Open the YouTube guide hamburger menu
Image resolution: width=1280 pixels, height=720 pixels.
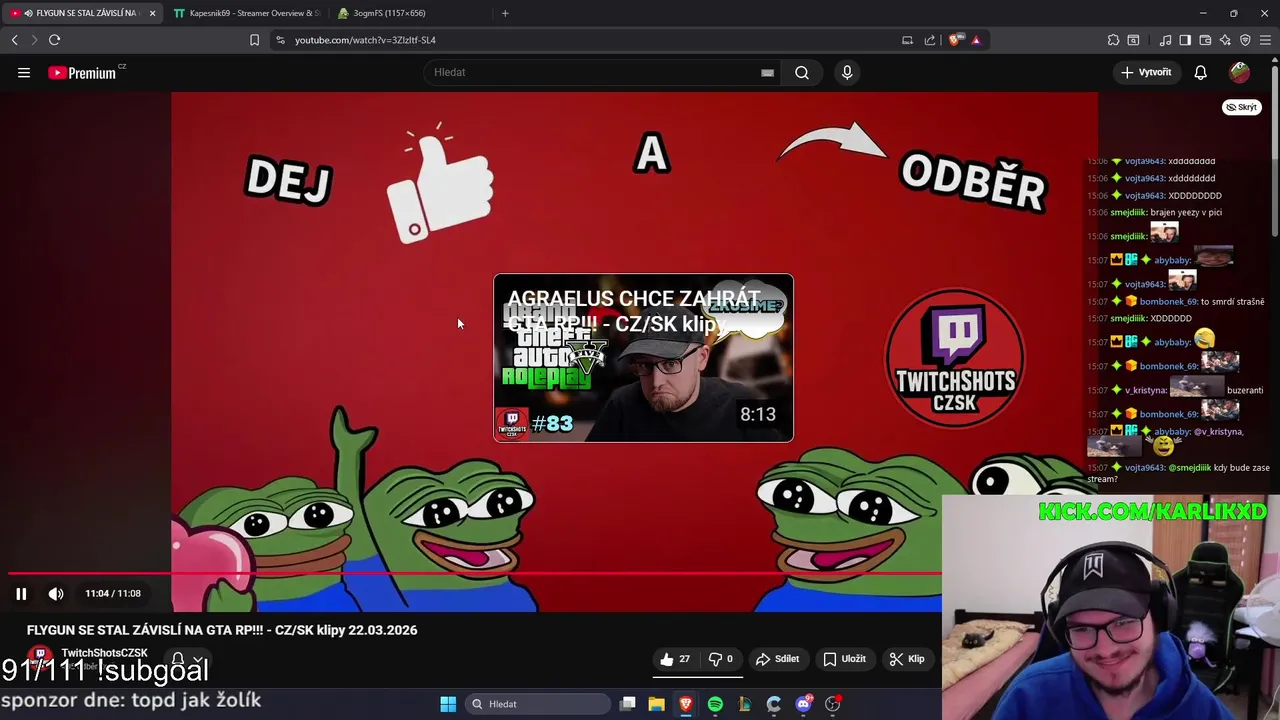click(x=24, y=72)
